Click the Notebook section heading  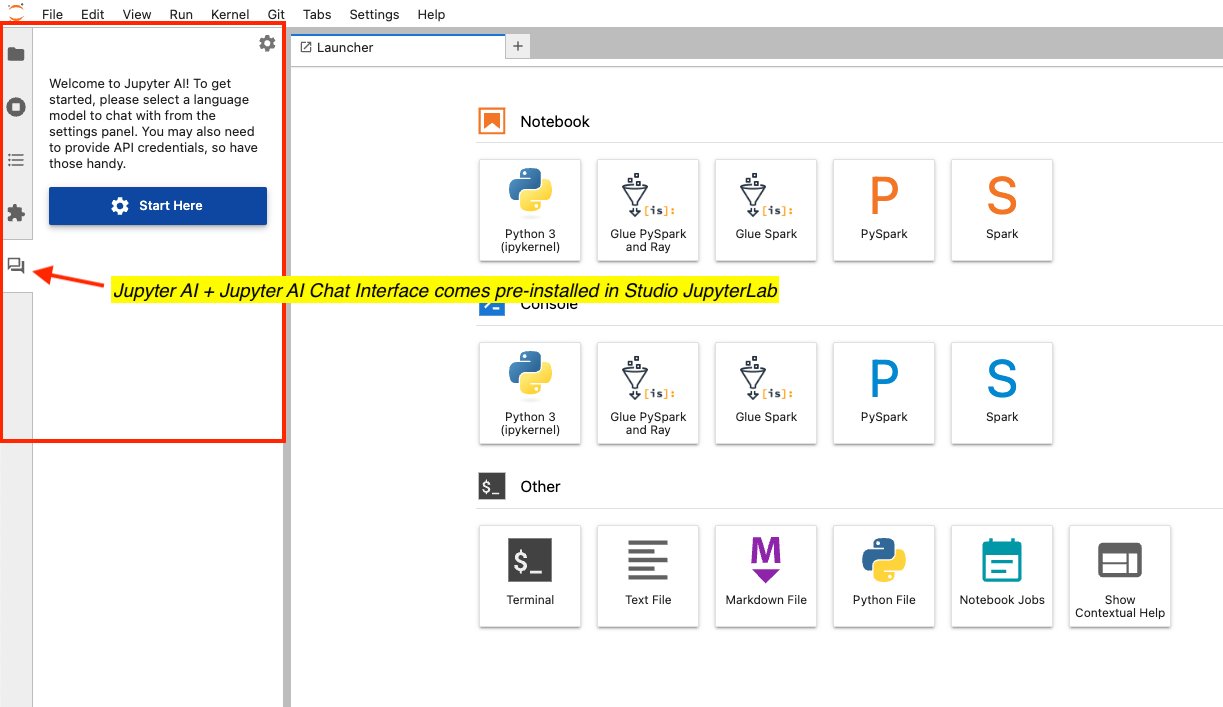555,121
